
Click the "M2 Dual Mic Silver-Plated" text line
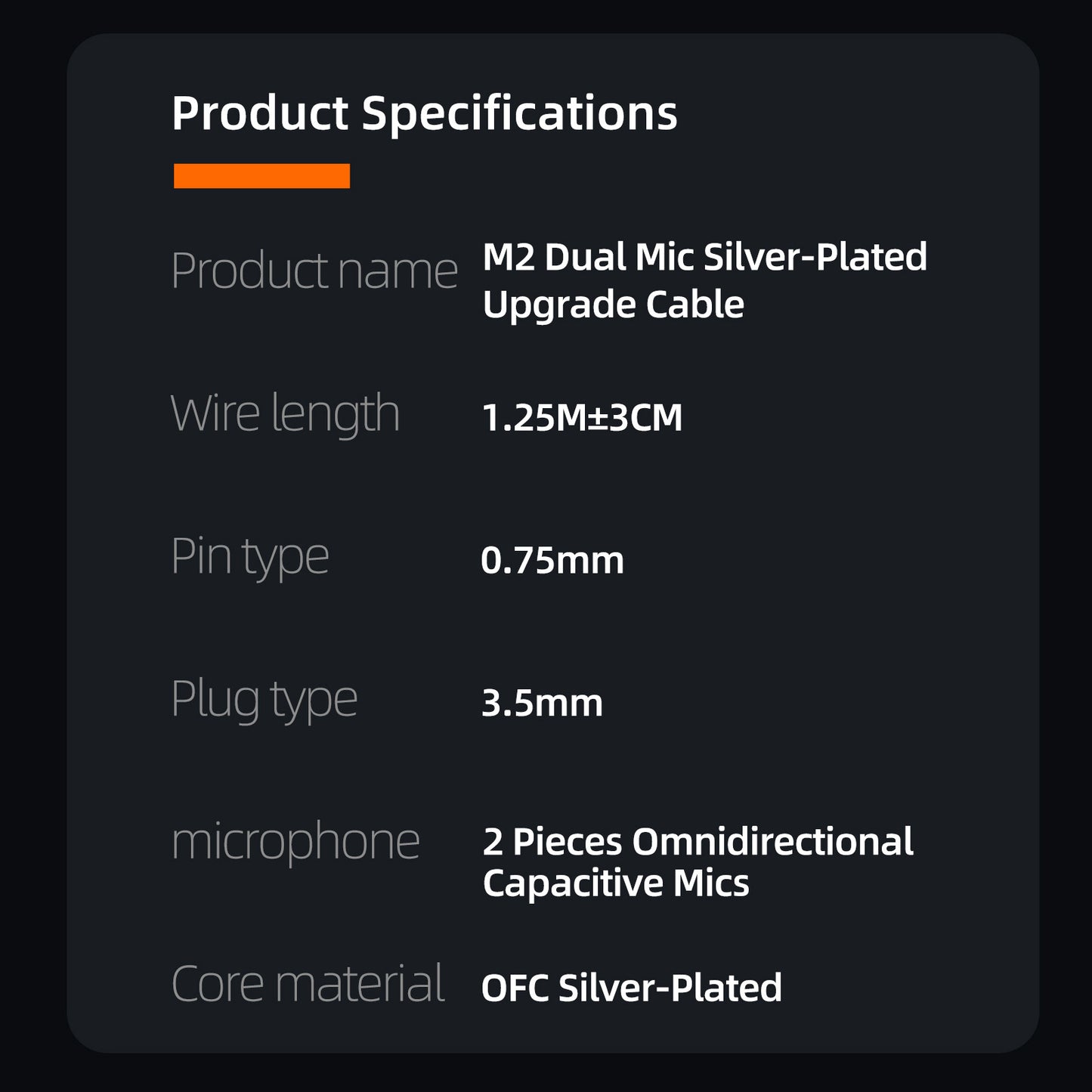point(704,257)
